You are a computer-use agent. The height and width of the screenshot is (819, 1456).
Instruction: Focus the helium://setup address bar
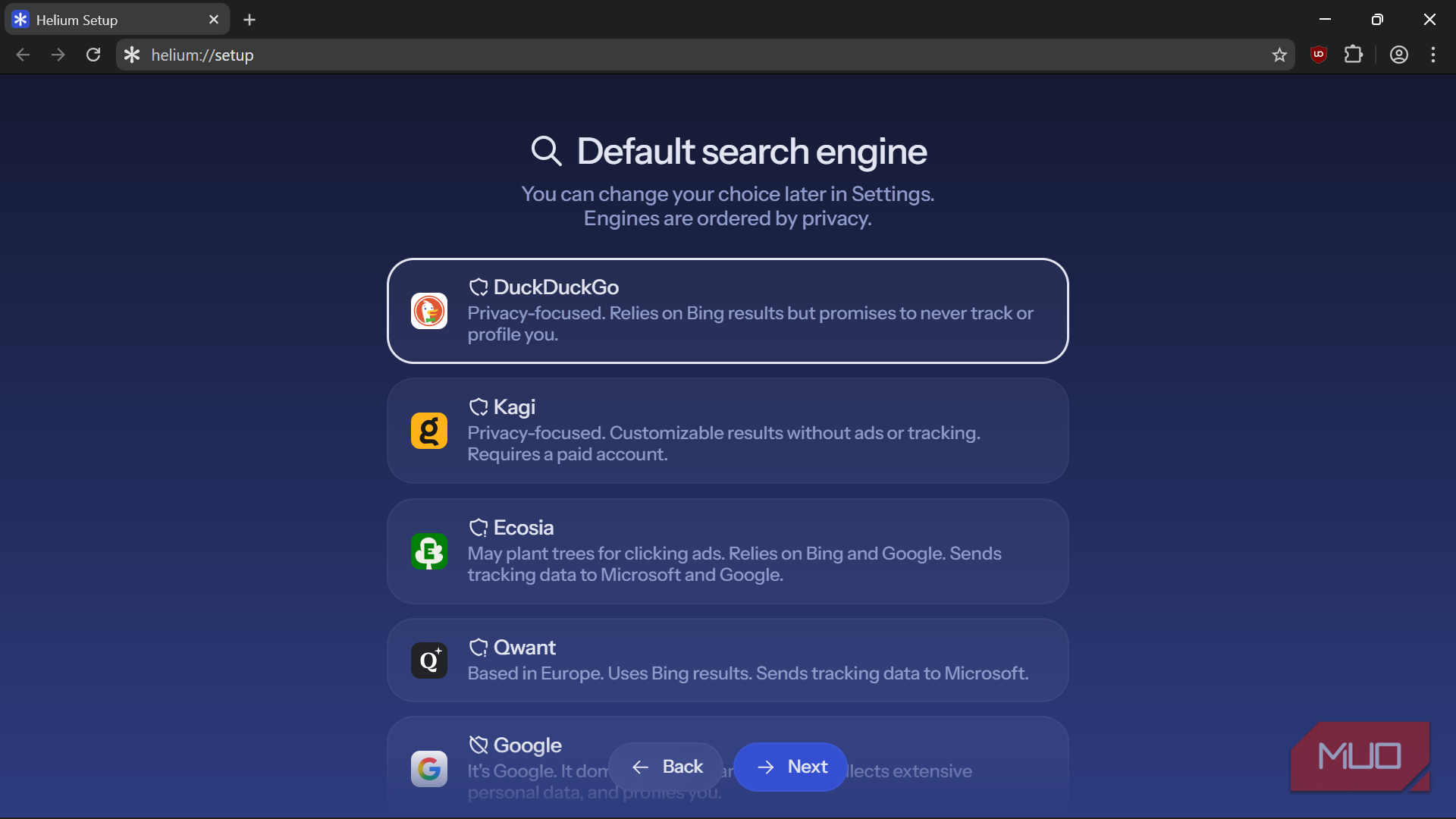point(705,55)
